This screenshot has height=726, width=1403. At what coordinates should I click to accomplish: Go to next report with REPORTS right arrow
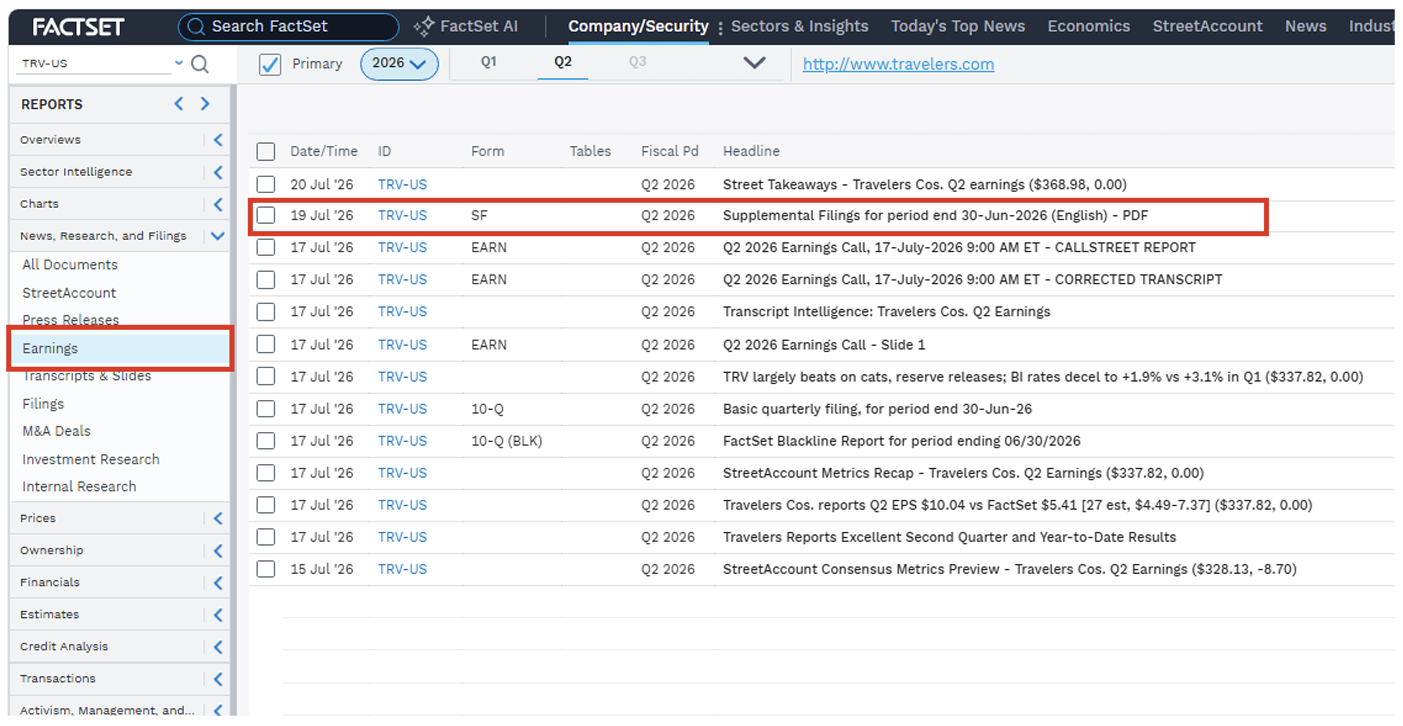pos(205,104)
